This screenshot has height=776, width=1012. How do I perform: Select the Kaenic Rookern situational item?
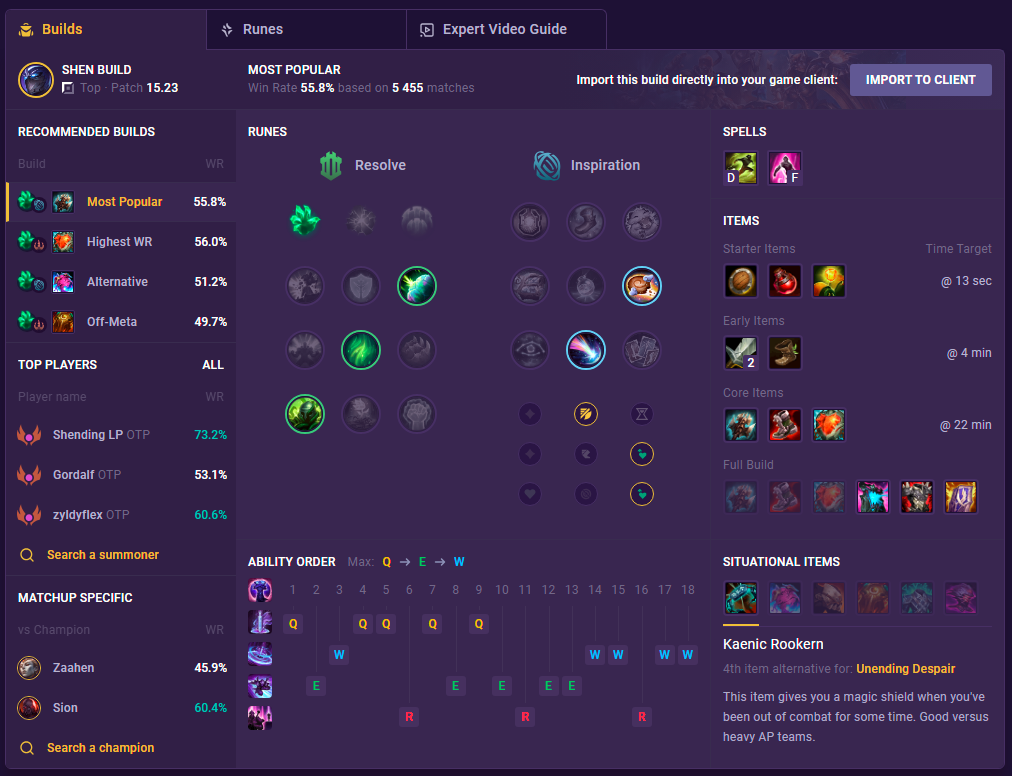click(x=741, y=597)
